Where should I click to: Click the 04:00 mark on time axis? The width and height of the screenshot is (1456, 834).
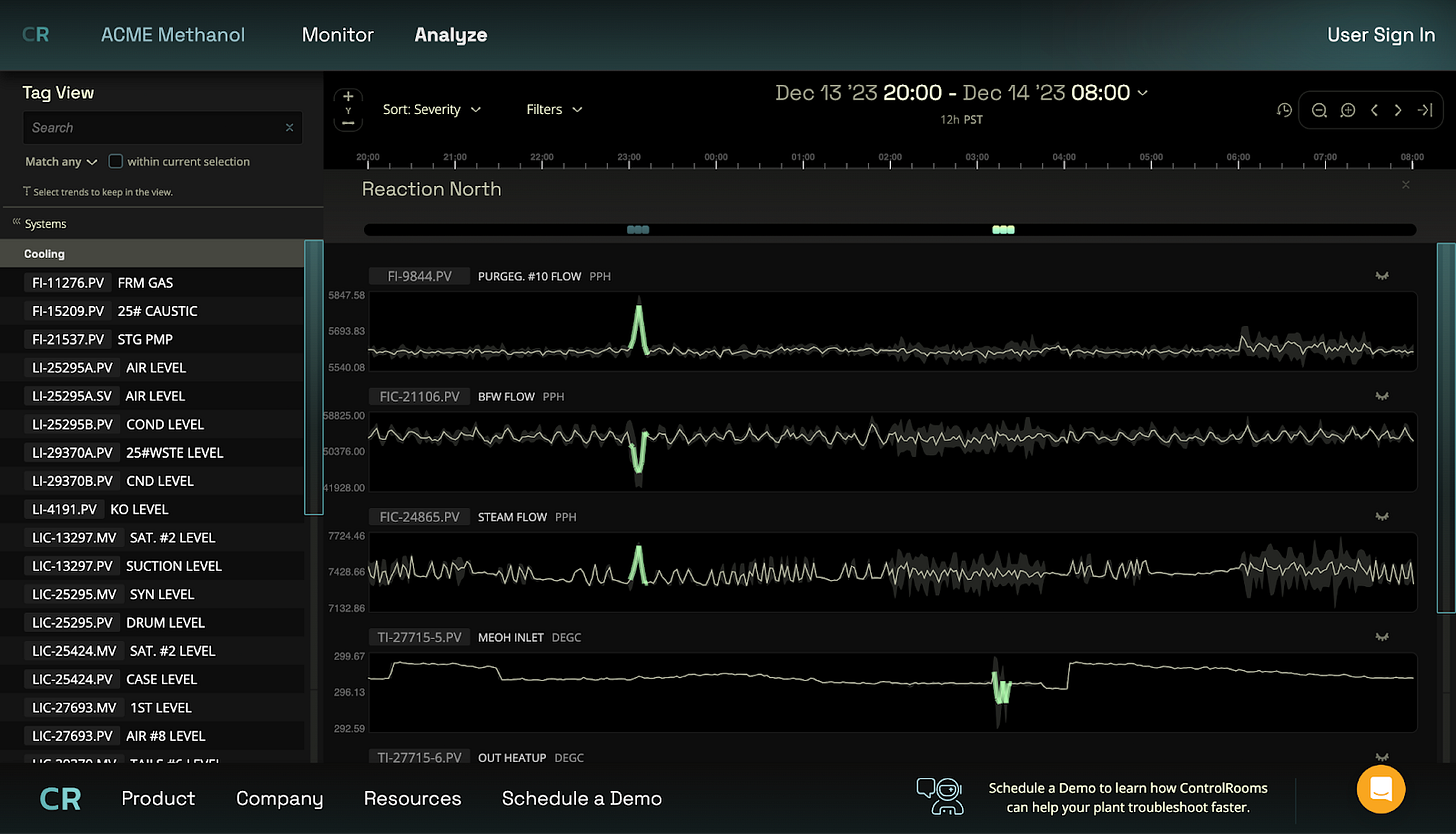[x=1064, y=157]
